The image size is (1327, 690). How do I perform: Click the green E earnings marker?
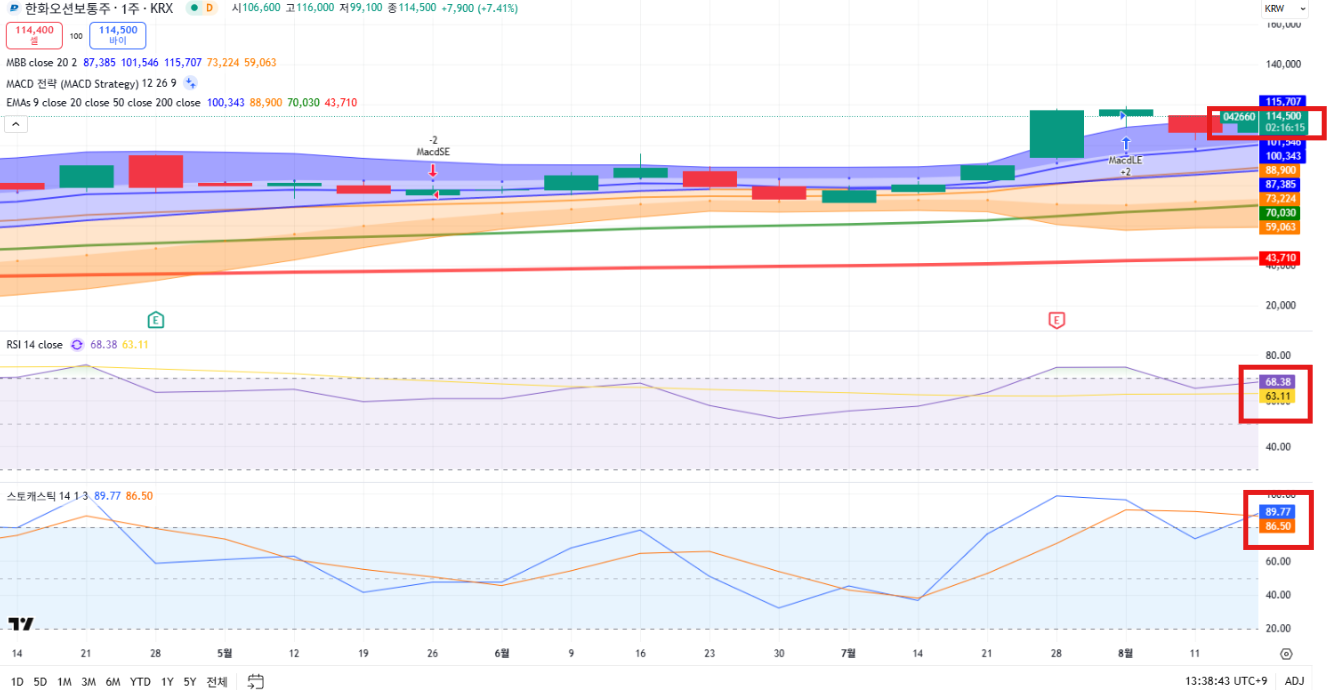155,320
